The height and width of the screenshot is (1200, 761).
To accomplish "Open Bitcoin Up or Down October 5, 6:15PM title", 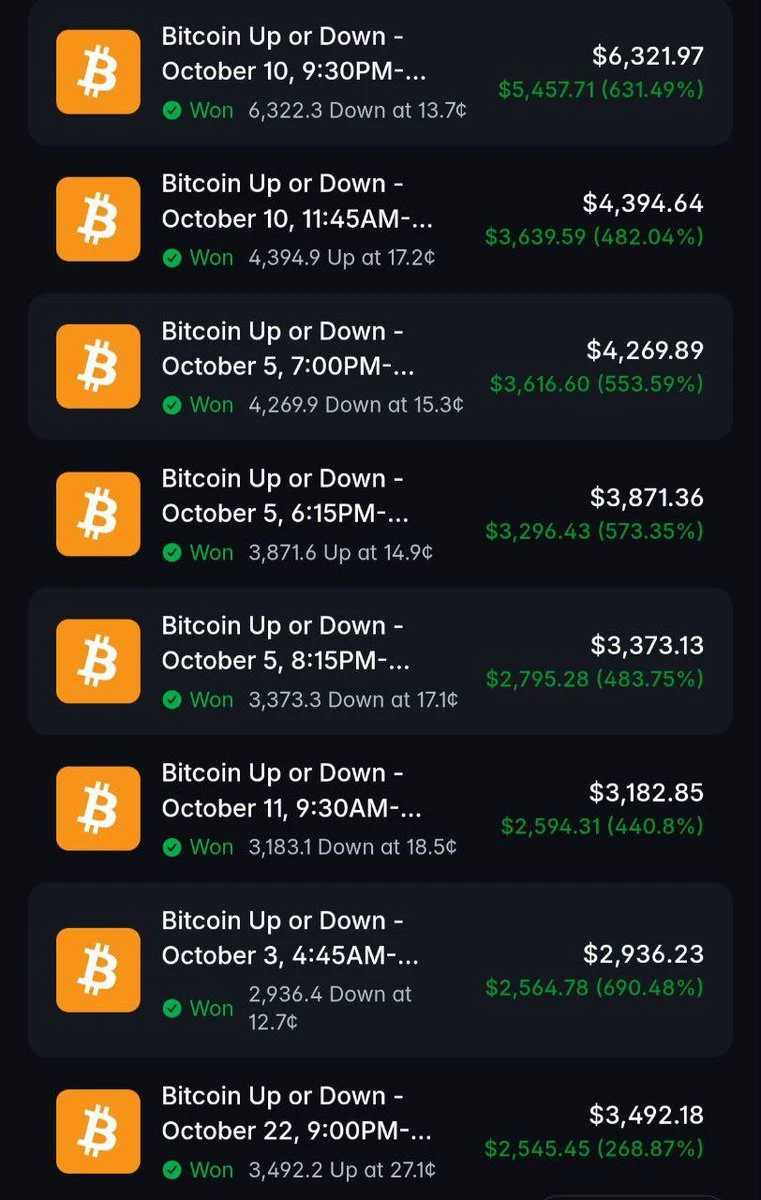I will (285, 496).
